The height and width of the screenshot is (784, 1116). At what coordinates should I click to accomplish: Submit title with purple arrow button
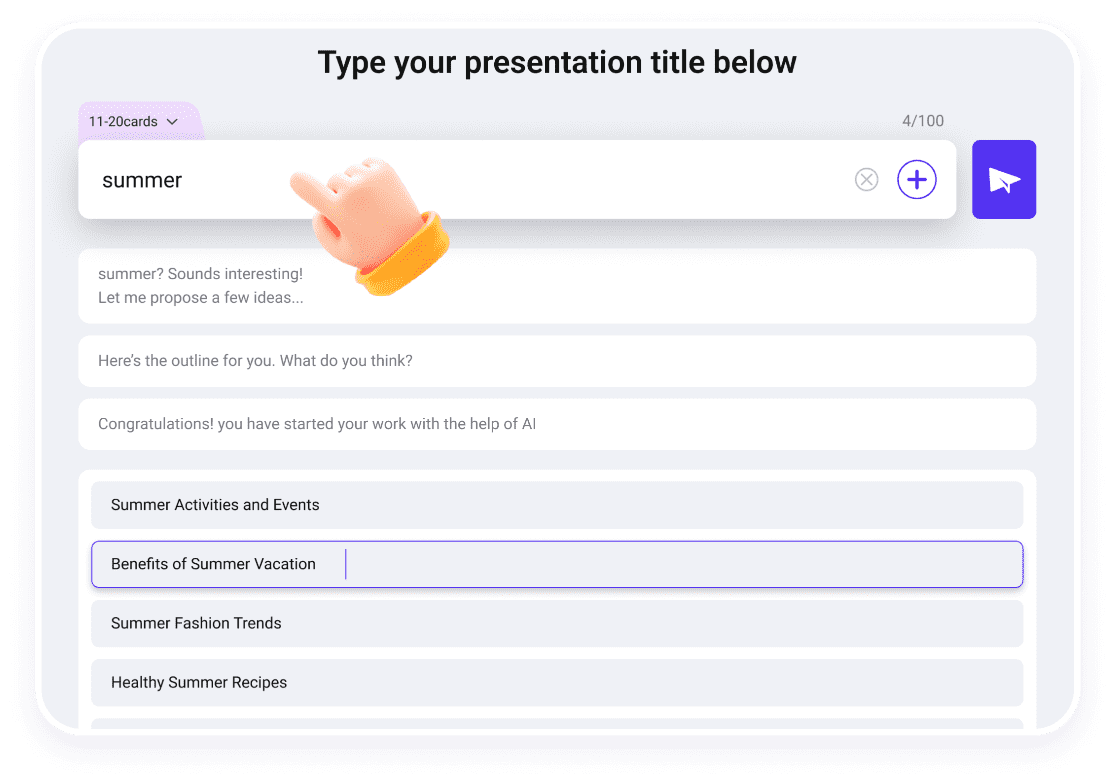coord(1003,180)
